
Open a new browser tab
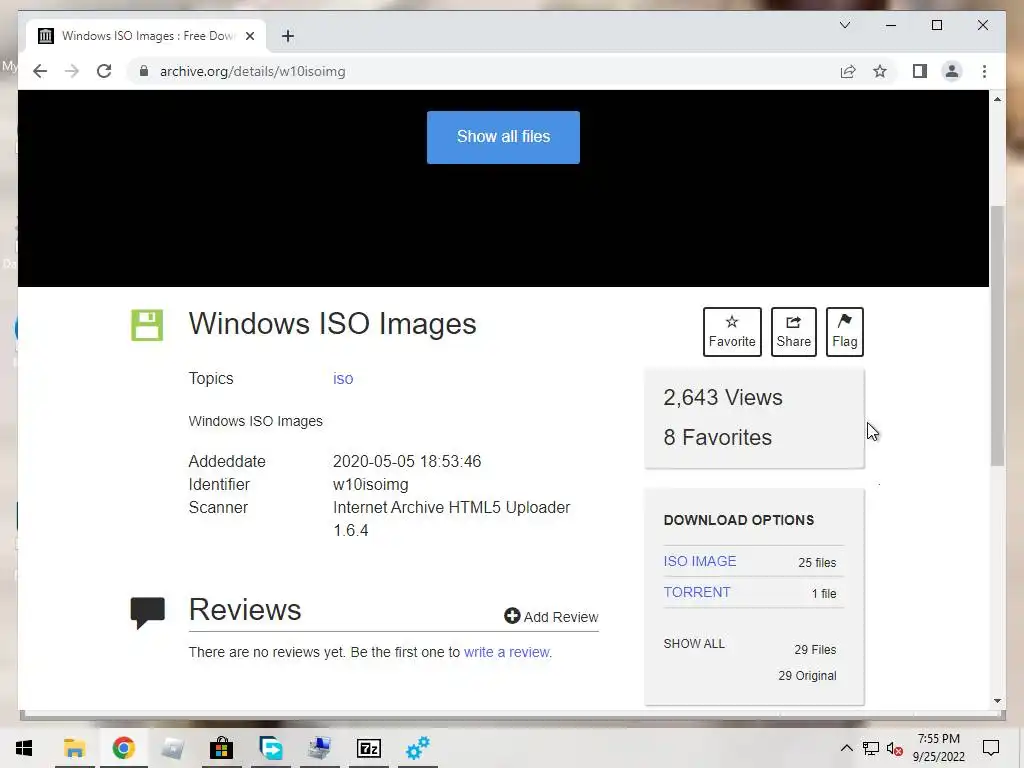[x=288, y=36]
